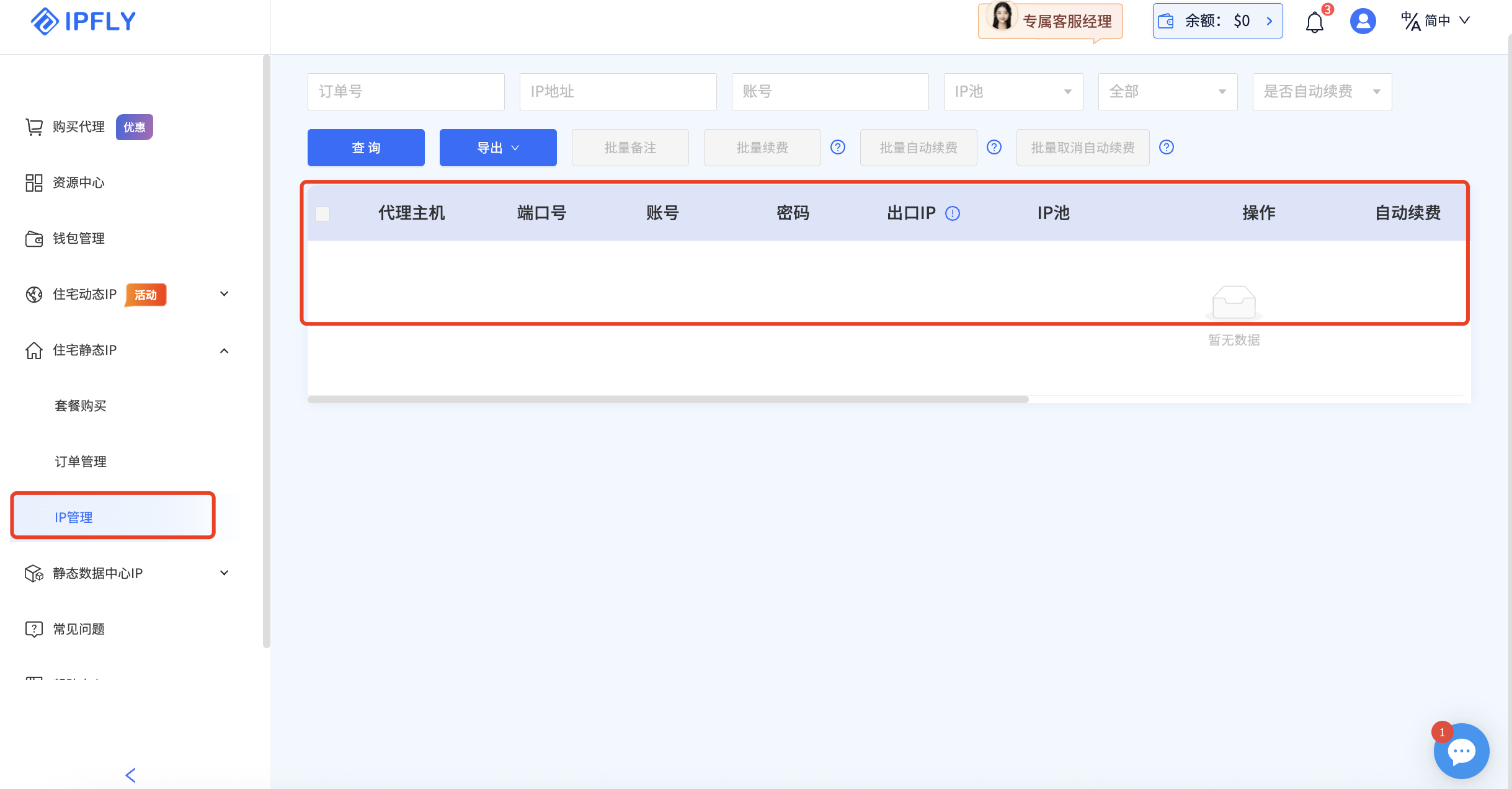Screen dimensions: 1512x789
Task: Open the notification bell
Action: 1314,22
